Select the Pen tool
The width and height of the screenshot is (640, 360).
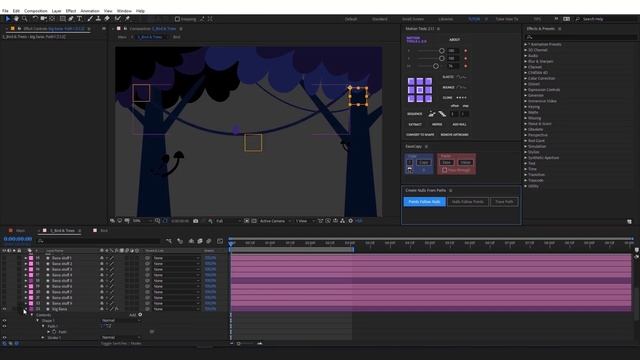71,19
